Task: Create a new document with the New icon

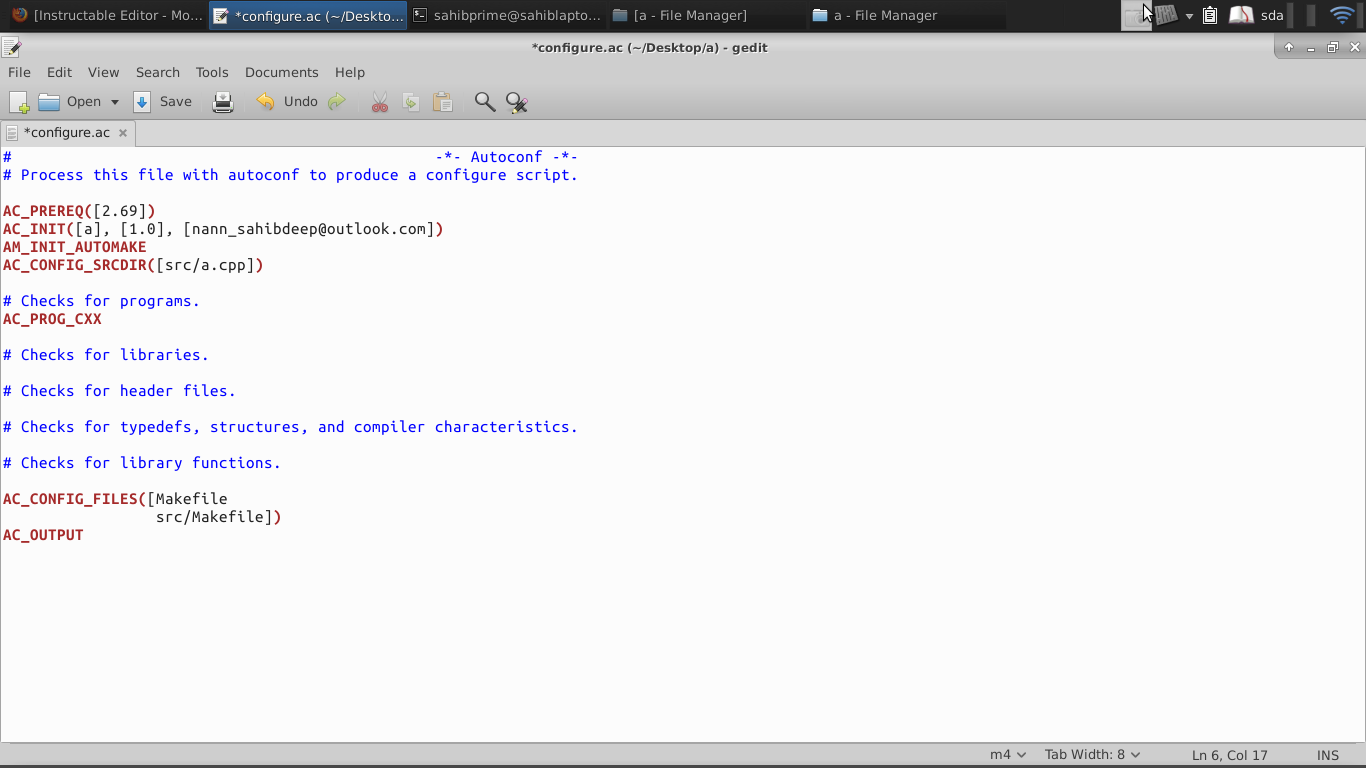Action: 19,102
